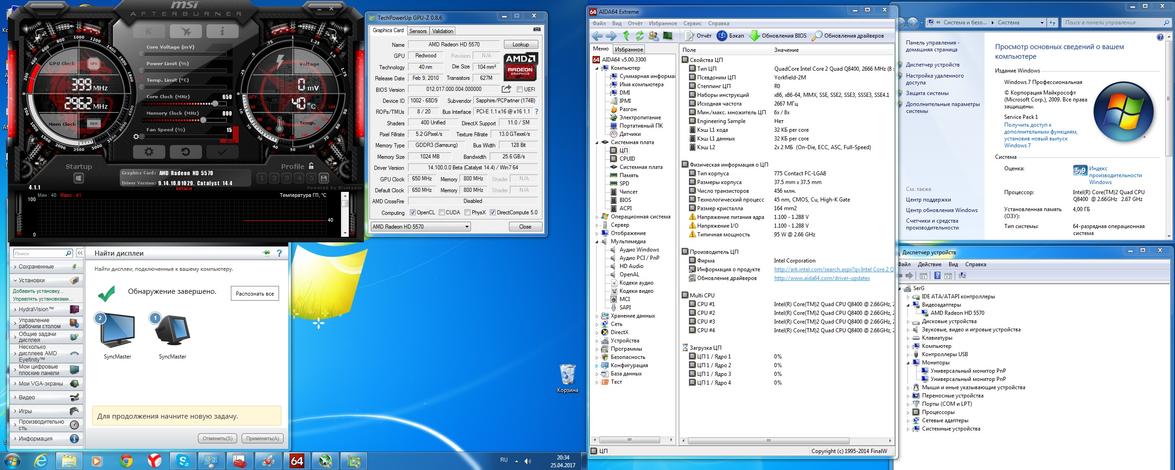
Task: Open AIDA64 Справка menu
Action: 718,23
